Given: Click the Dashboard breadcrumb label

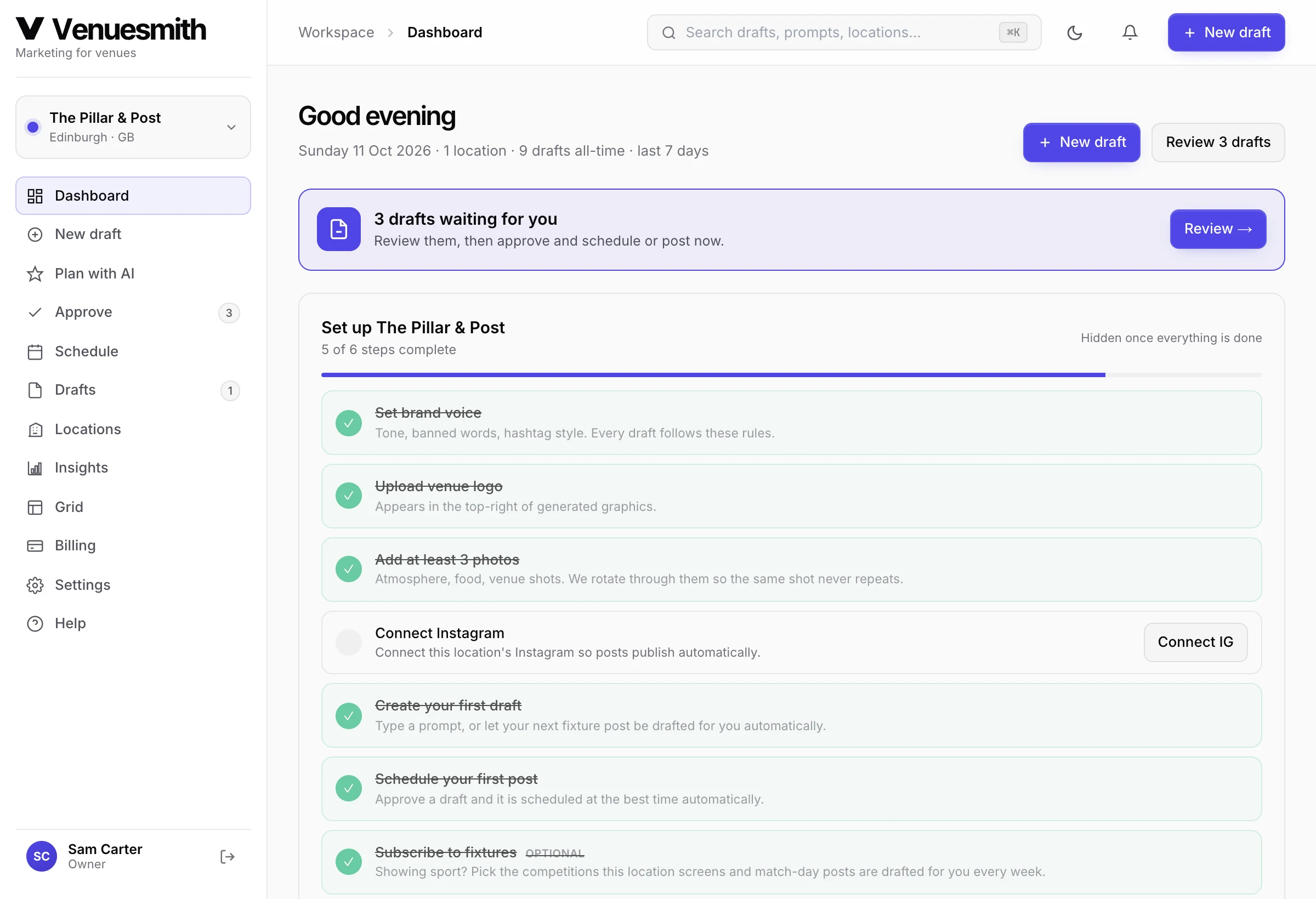Looking at the screenshot, I should pyautogui.click(x=445, y=32).
